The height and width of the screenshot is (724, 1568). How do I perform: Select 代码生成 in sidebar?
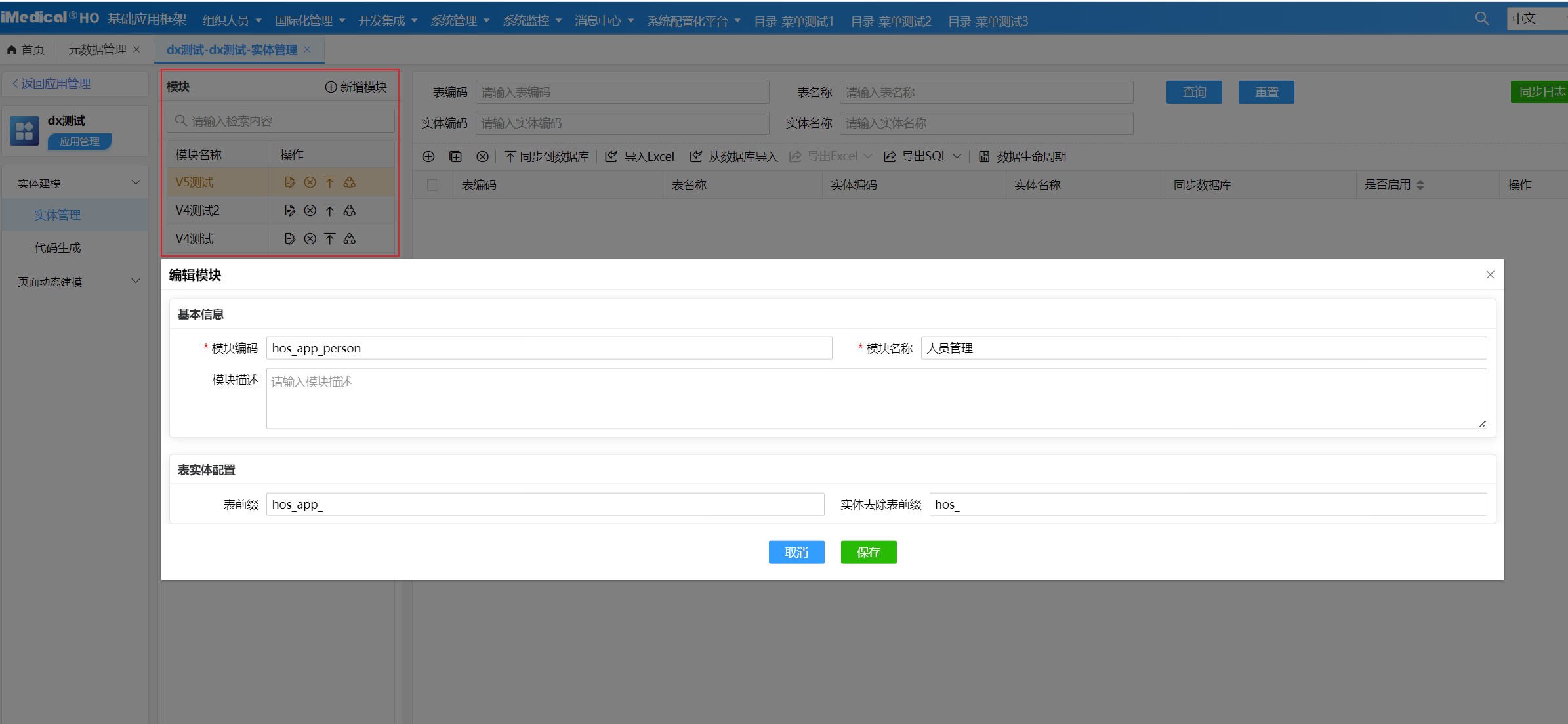pos(58,248)
